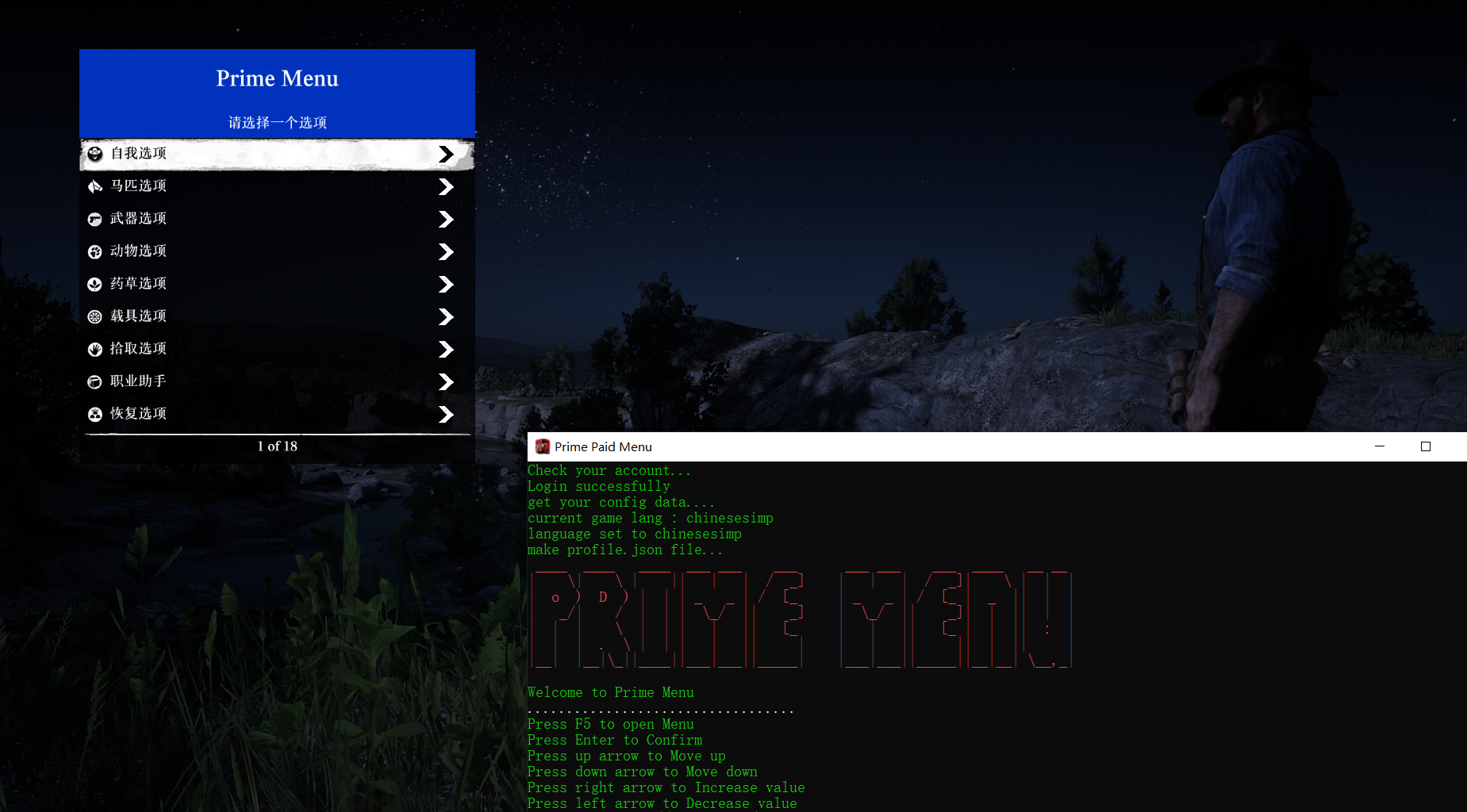Choose the 职业助手 menu entry
This screenshot has width=1467, height=812.
pos(277,381)
